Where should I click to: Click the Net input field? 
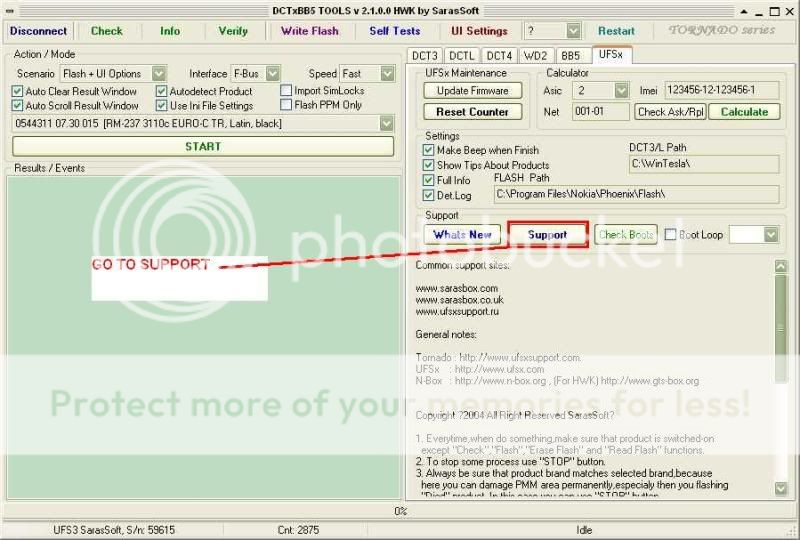(601, 112)
